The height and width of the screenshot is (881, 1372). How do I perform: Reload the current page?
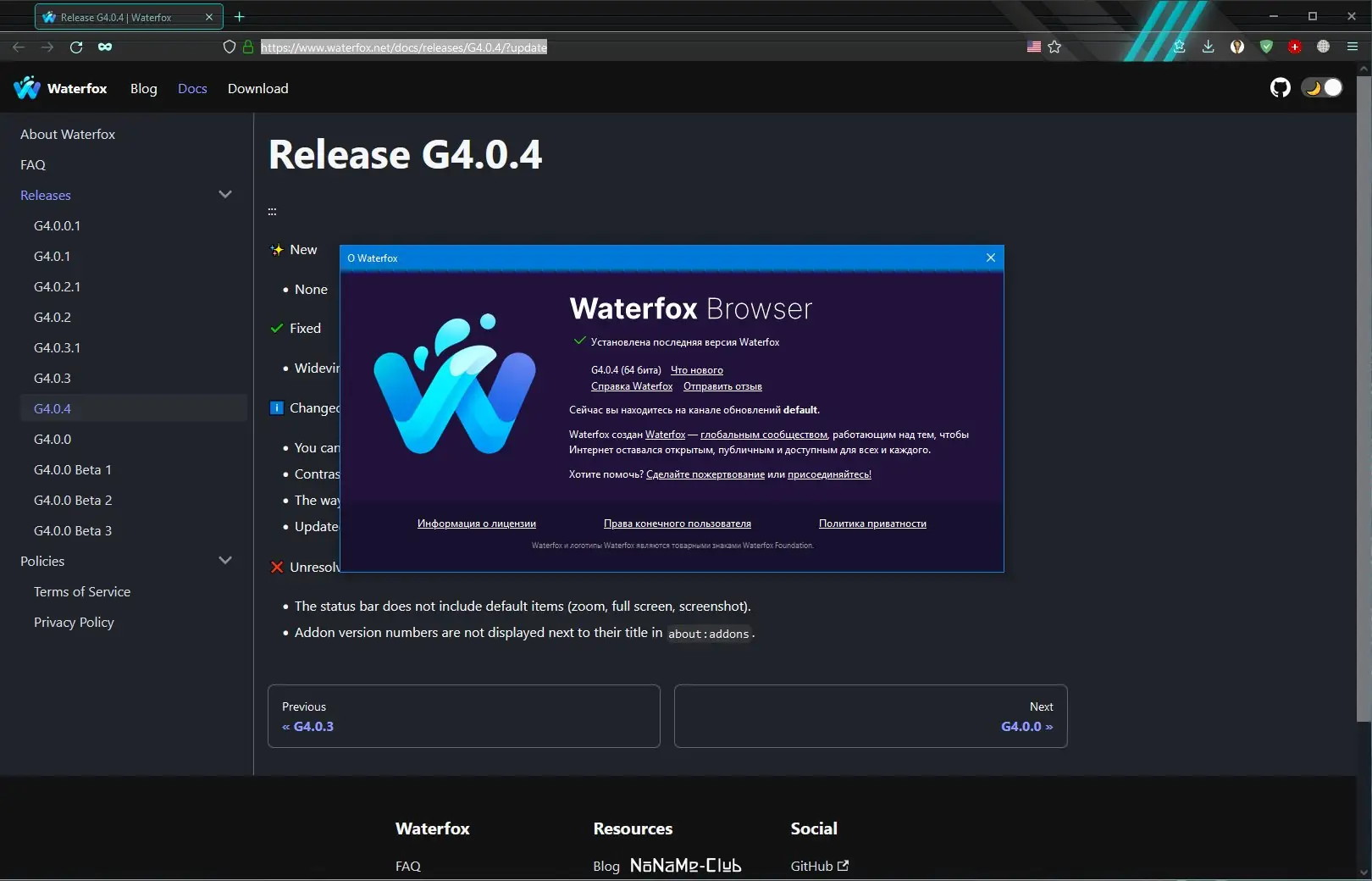(x=76, y=47)
